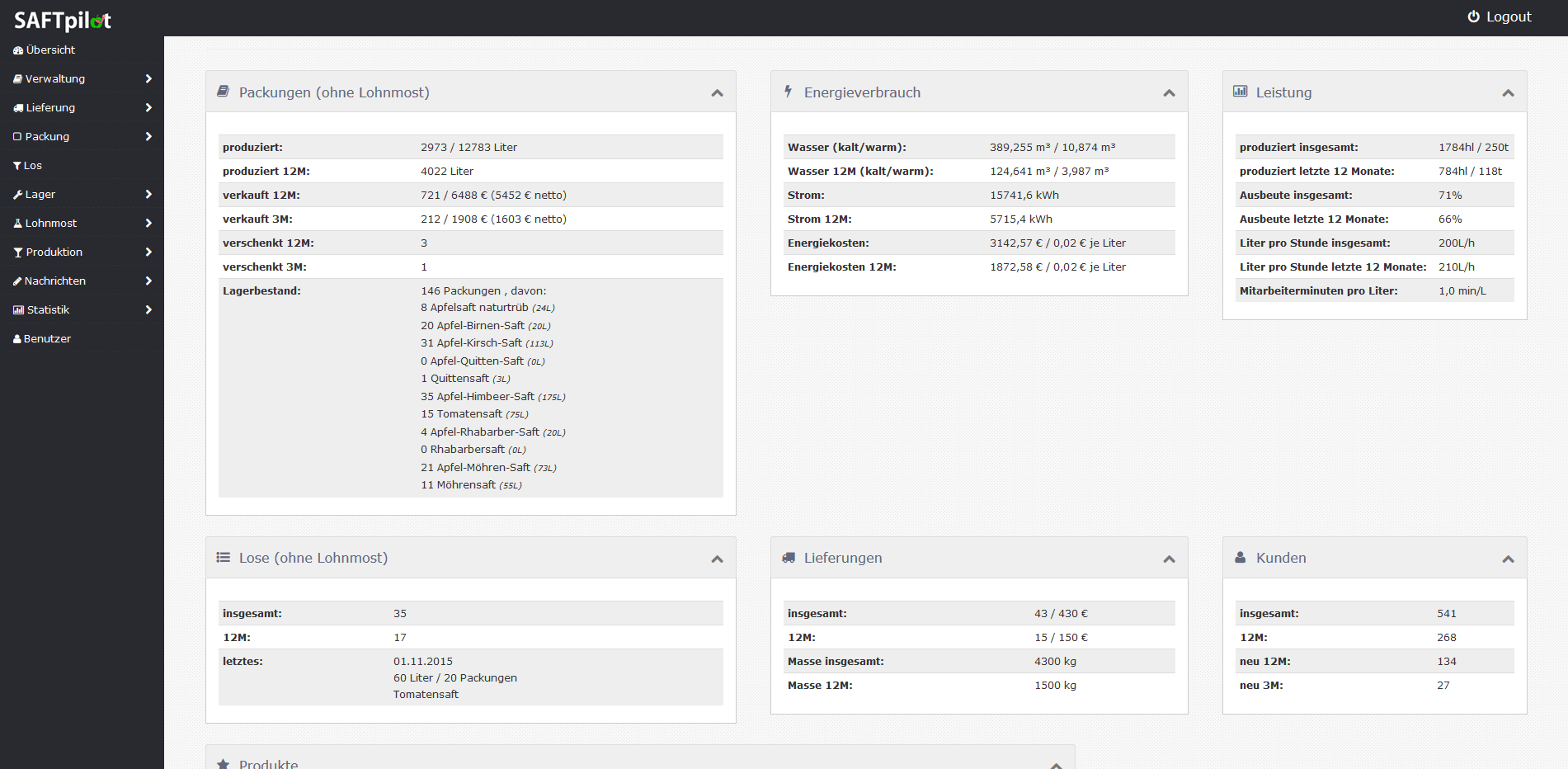
Task: Select Statistik in the sidebar
Action: tap(48, 310)
